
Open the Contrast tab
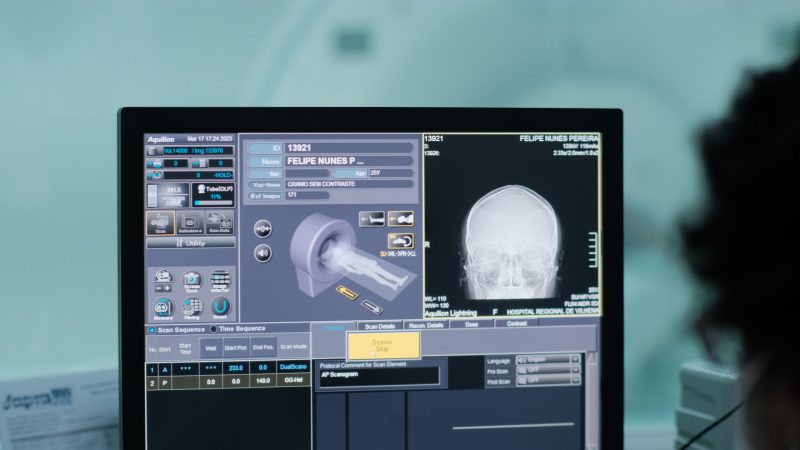point(516,323)
